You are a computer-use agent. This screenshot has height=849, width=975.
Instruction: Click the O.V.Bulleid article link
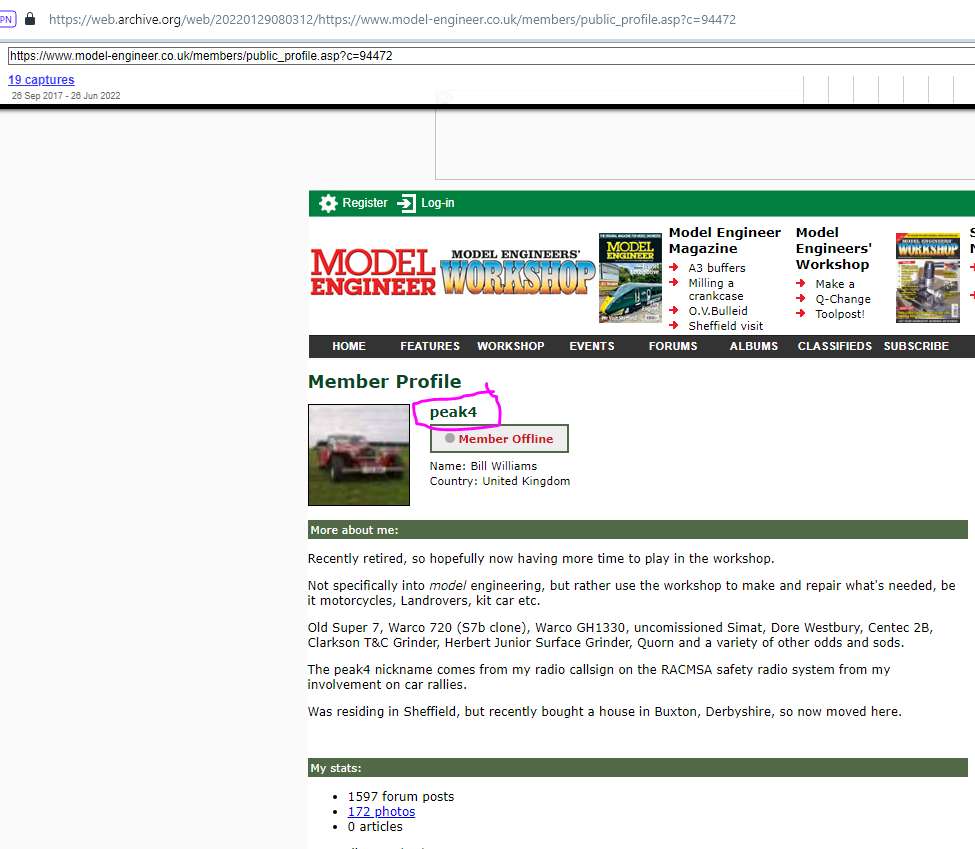[x=718, y=310]
